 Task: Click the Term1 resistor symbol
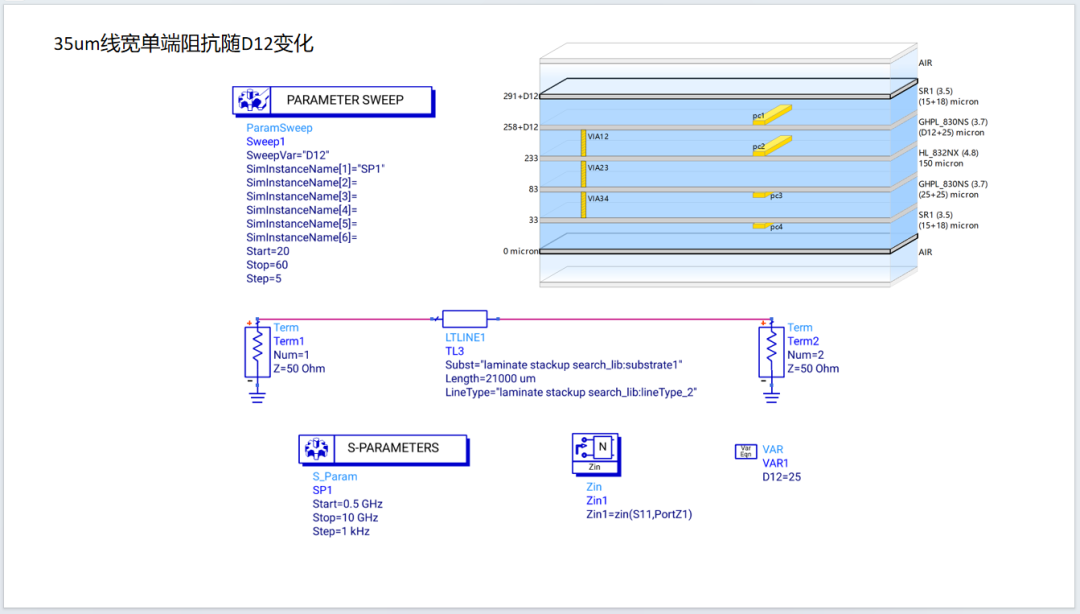pyautogui.click(x=258, y=349)
